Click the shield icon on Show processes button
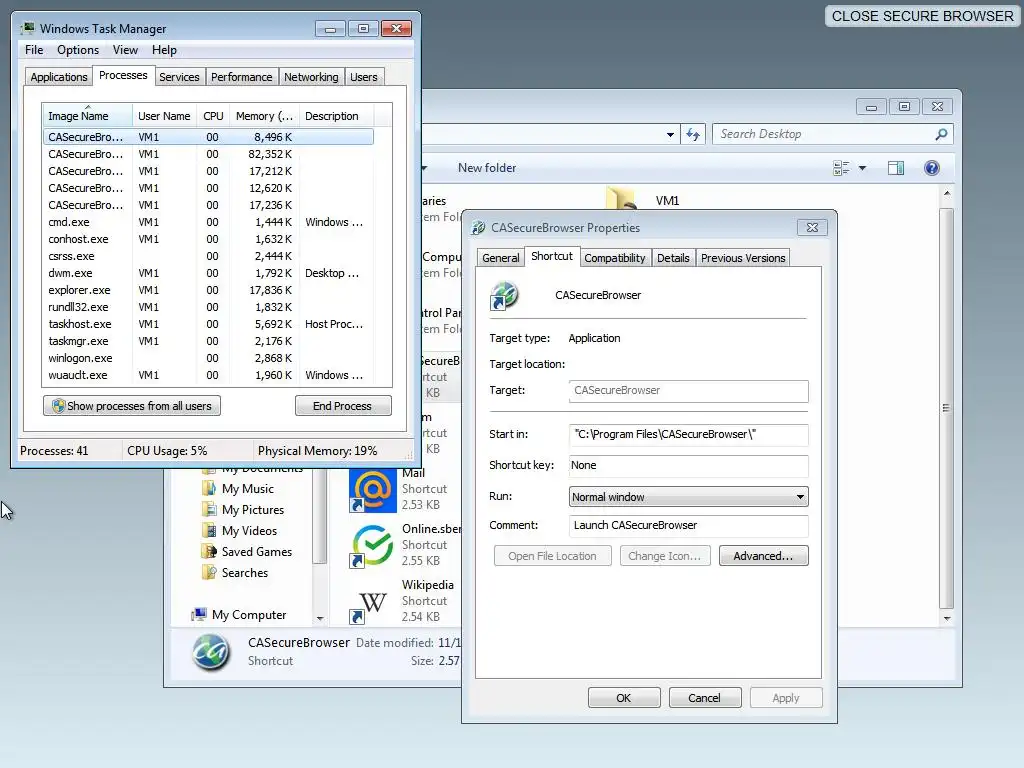 point(58,406)
